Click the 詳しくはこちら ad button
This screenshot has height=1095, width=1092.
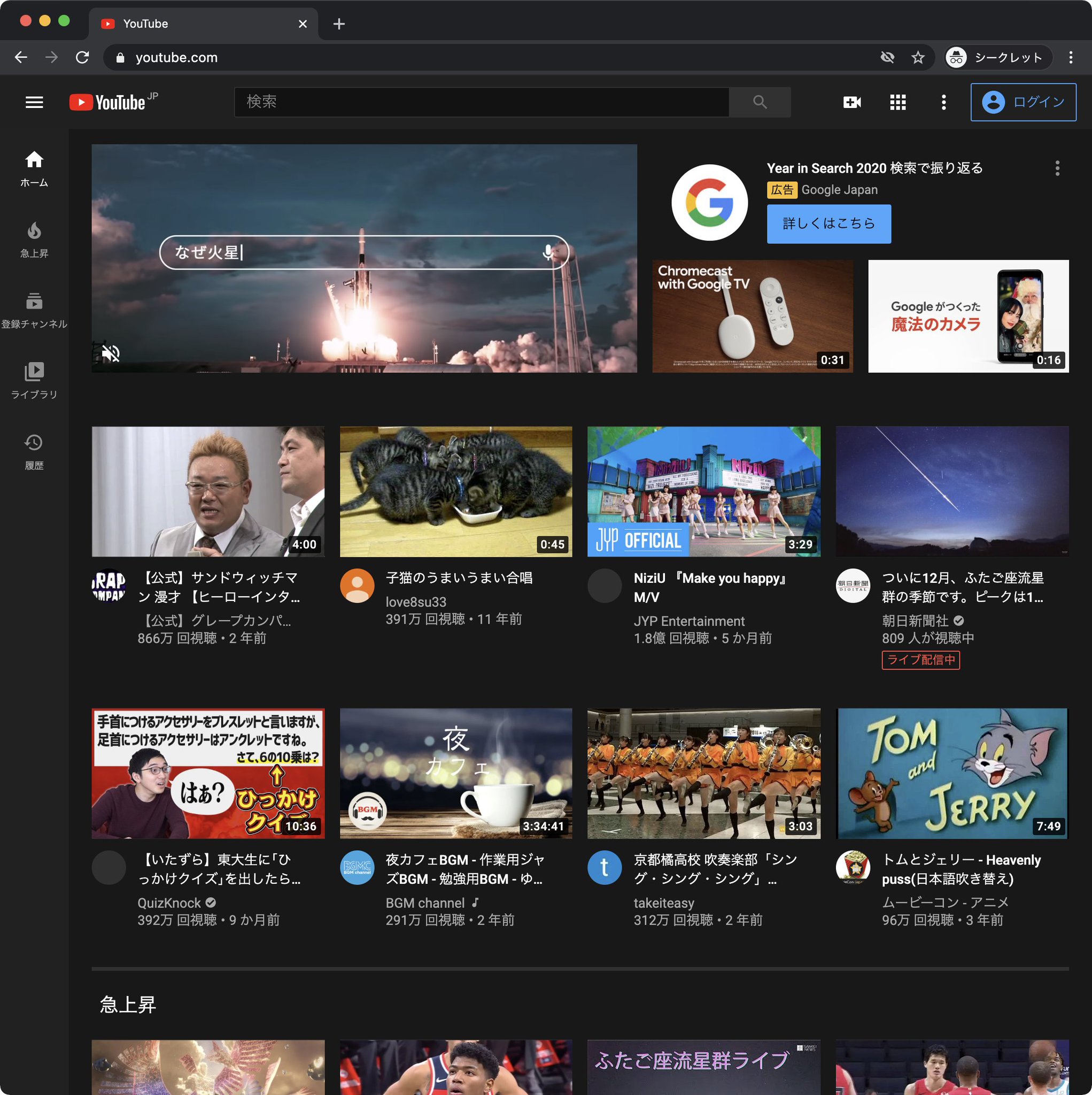tap(828, 224)
